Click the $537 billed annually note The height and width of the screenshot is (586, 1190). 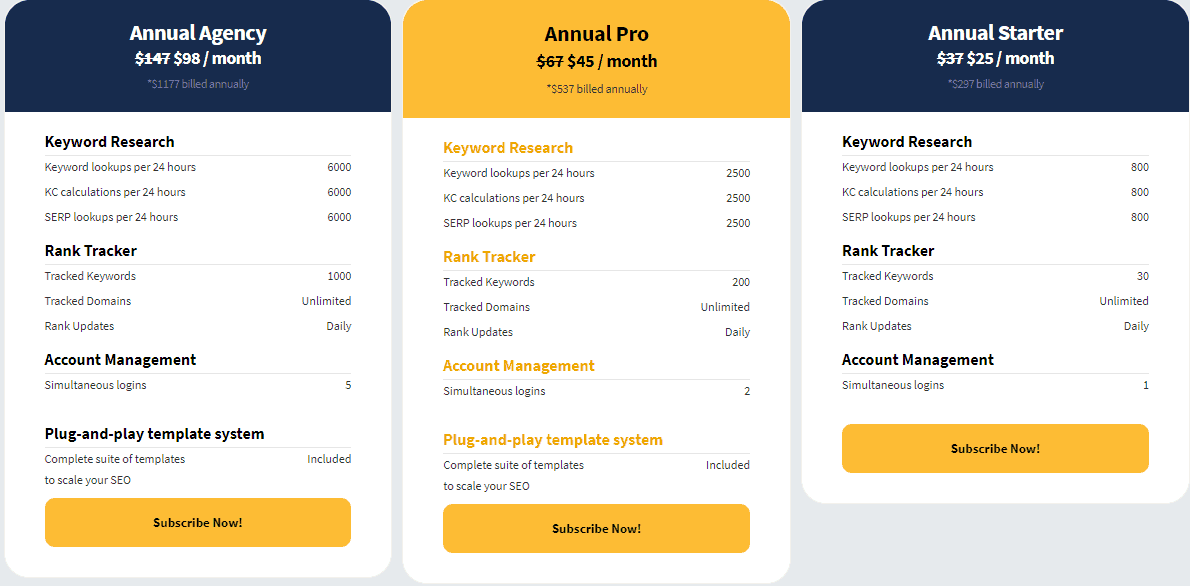[597, 89]
